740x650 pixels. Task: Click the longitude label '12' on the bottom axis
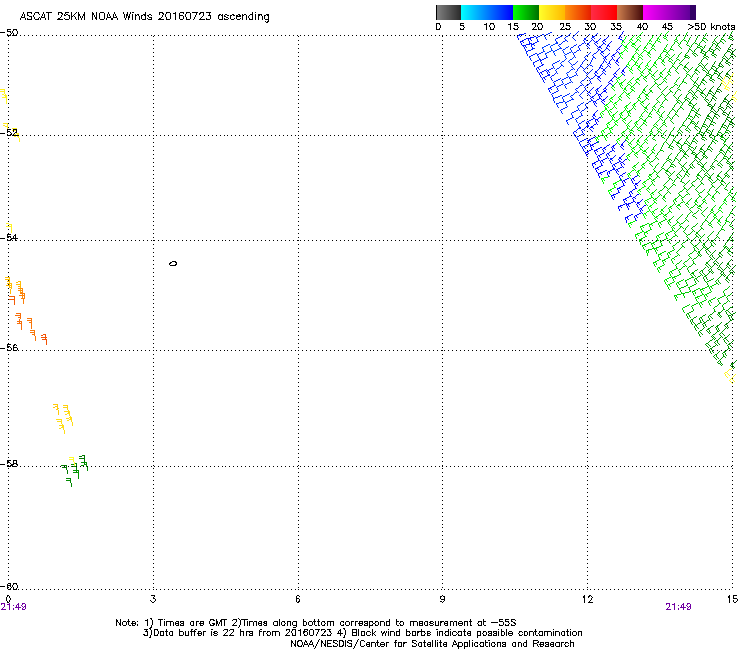(587, 599)
